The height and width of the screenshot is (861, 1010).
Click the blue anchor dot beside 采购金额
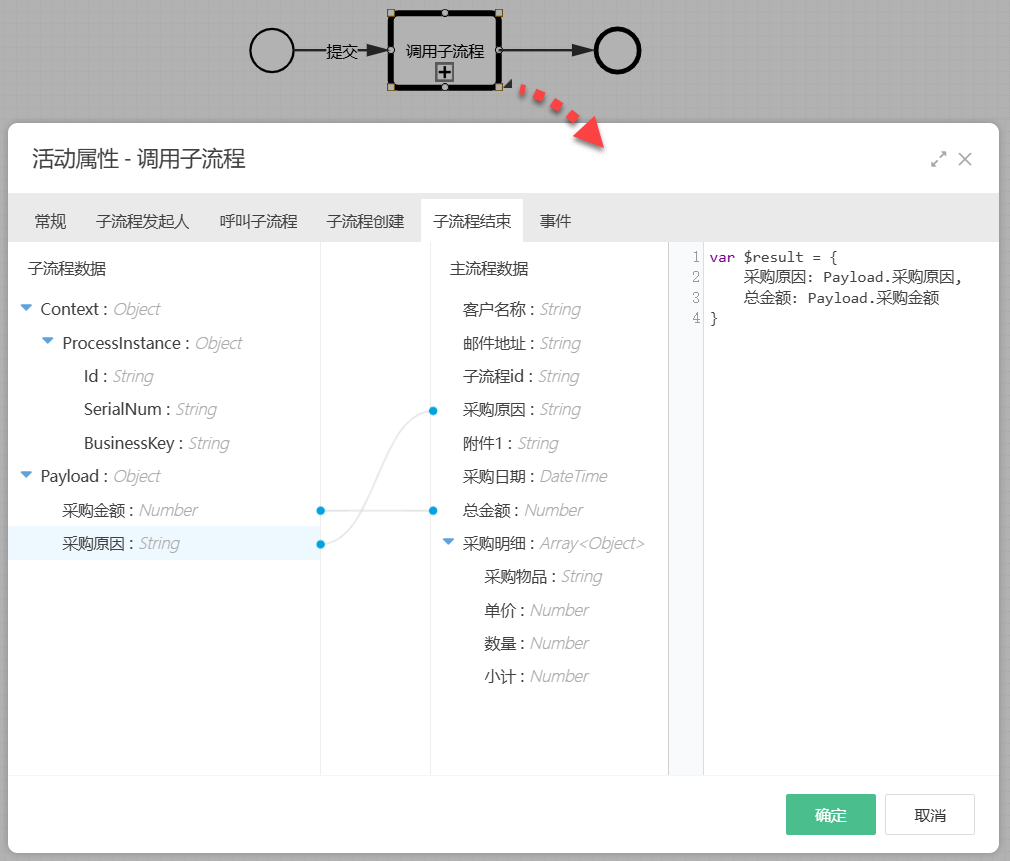(x=320, y=510)
